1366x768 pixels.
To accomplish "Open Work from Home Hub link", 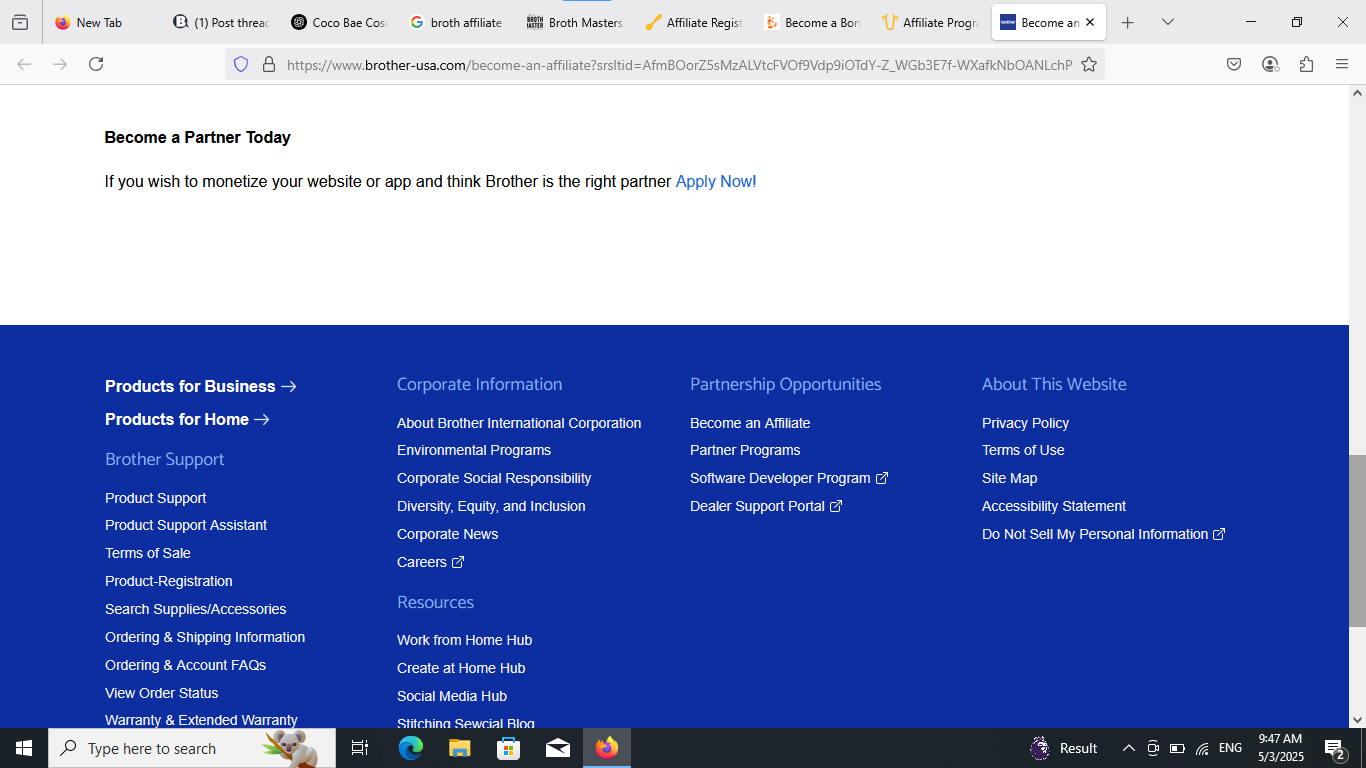I will click(464, 640).
